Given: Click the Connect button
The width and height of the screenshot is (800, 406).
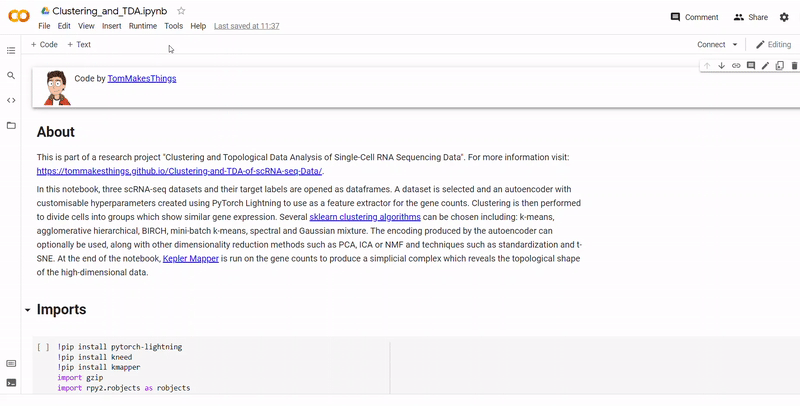Looking at the screenshot, I should tap(711, 44).
